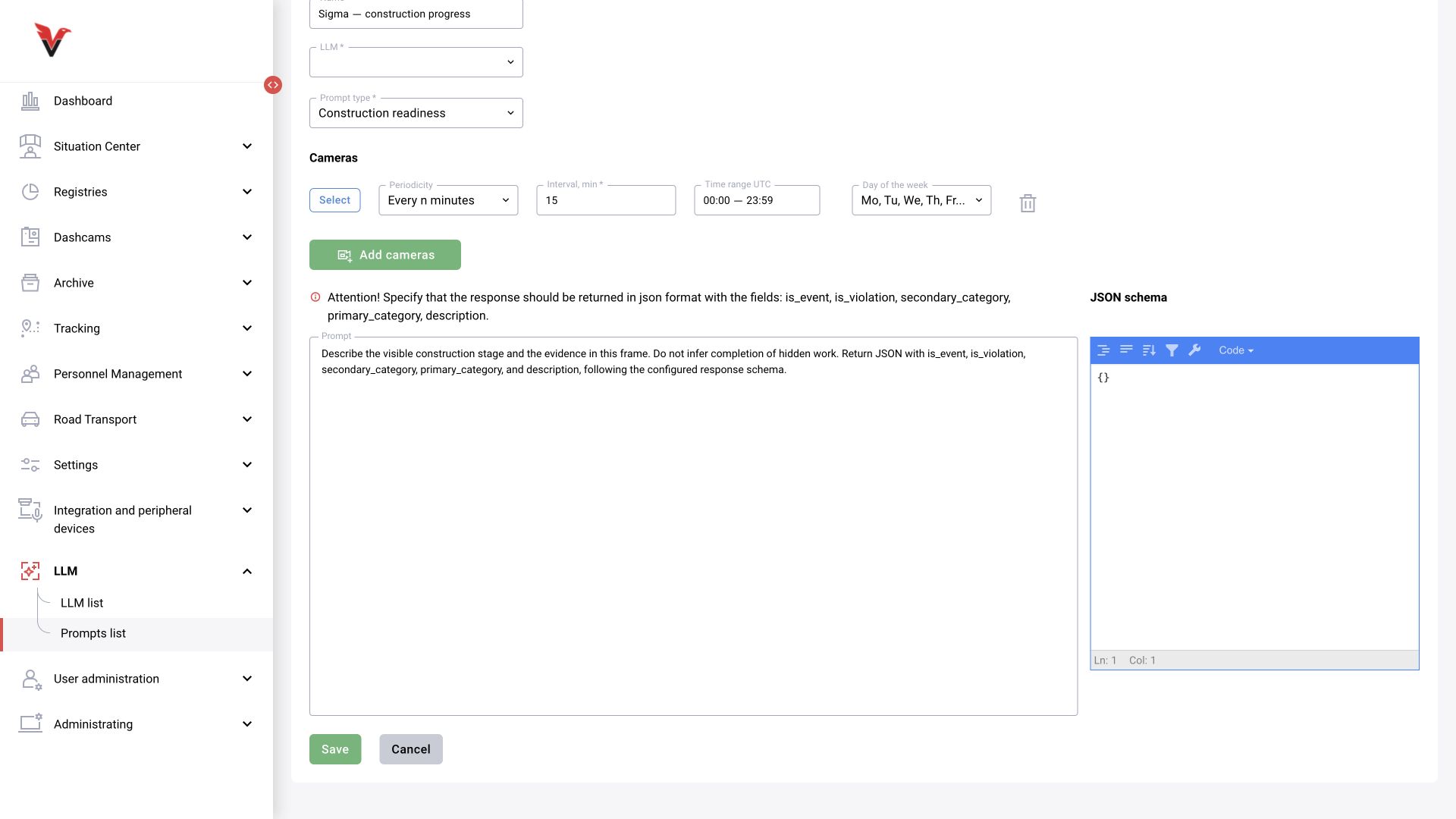The width and height of the screenshot is (1456, 819).
Task: Click the Personnel Management people icon
Action: coord(30,374)
